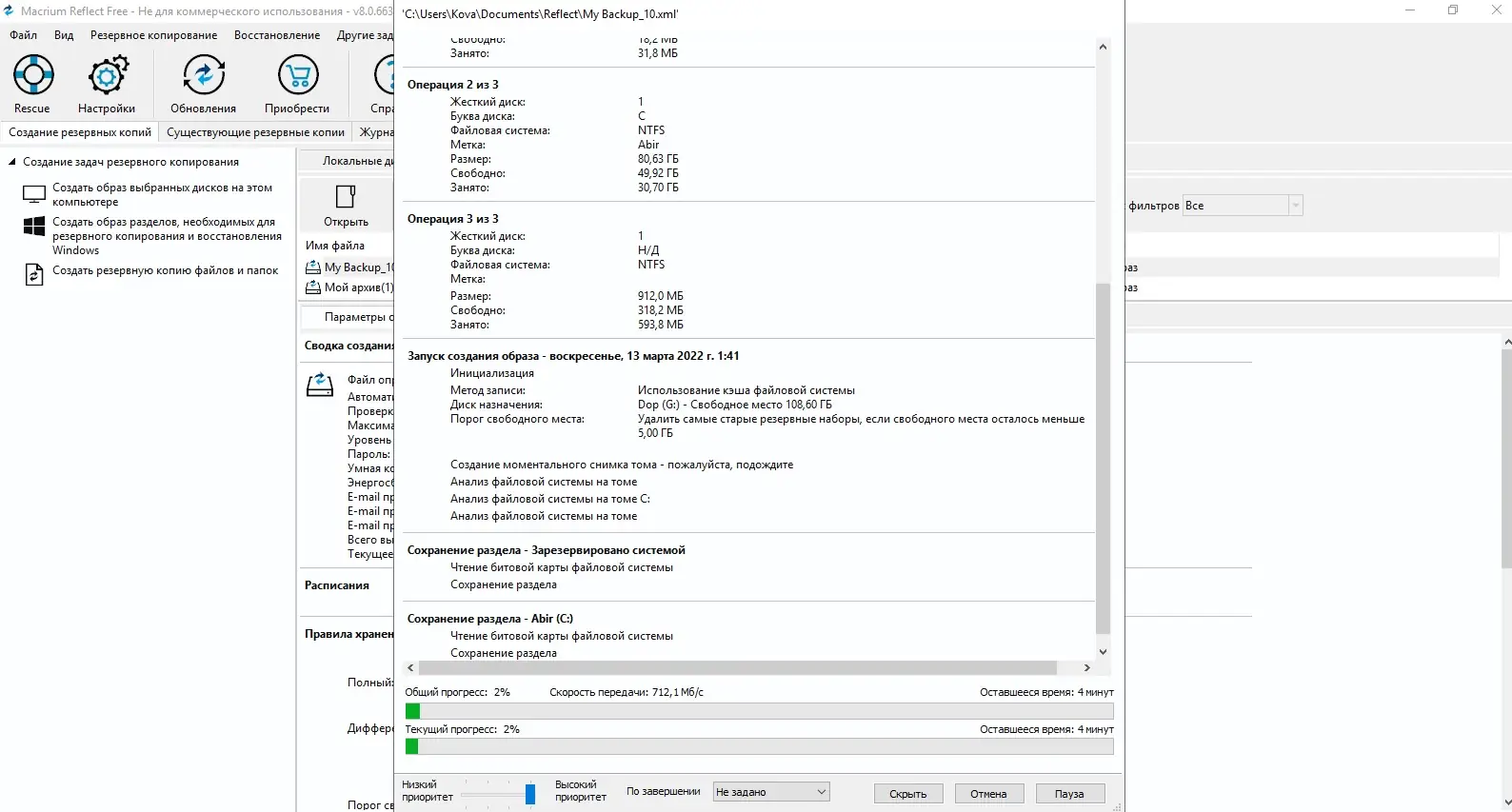Click the 'Имя файла' column header

[x=335, y=246]
